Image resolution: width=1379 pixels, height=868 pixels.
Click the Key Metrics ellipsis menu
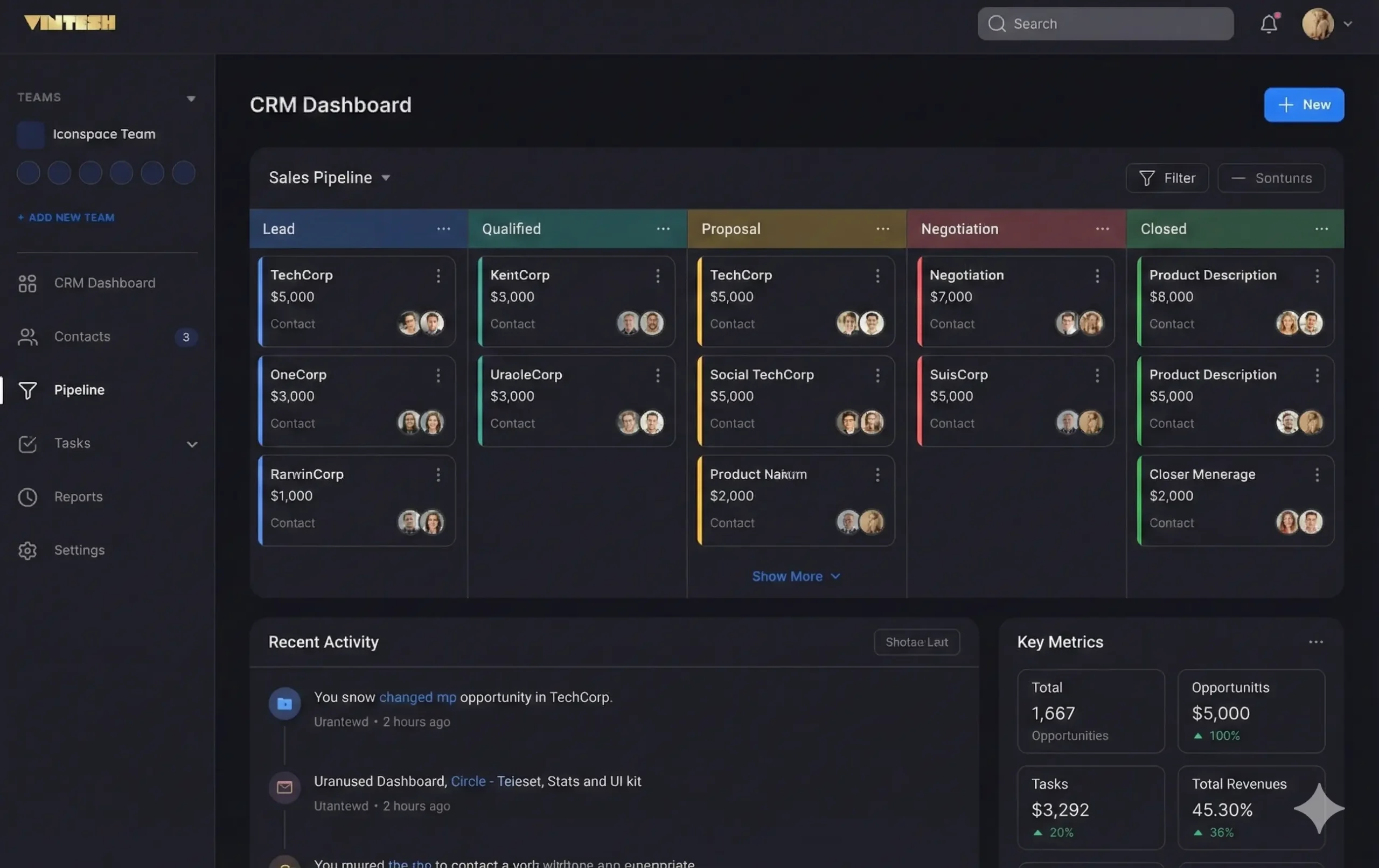pyautogui.click(x=1315, y=642)
